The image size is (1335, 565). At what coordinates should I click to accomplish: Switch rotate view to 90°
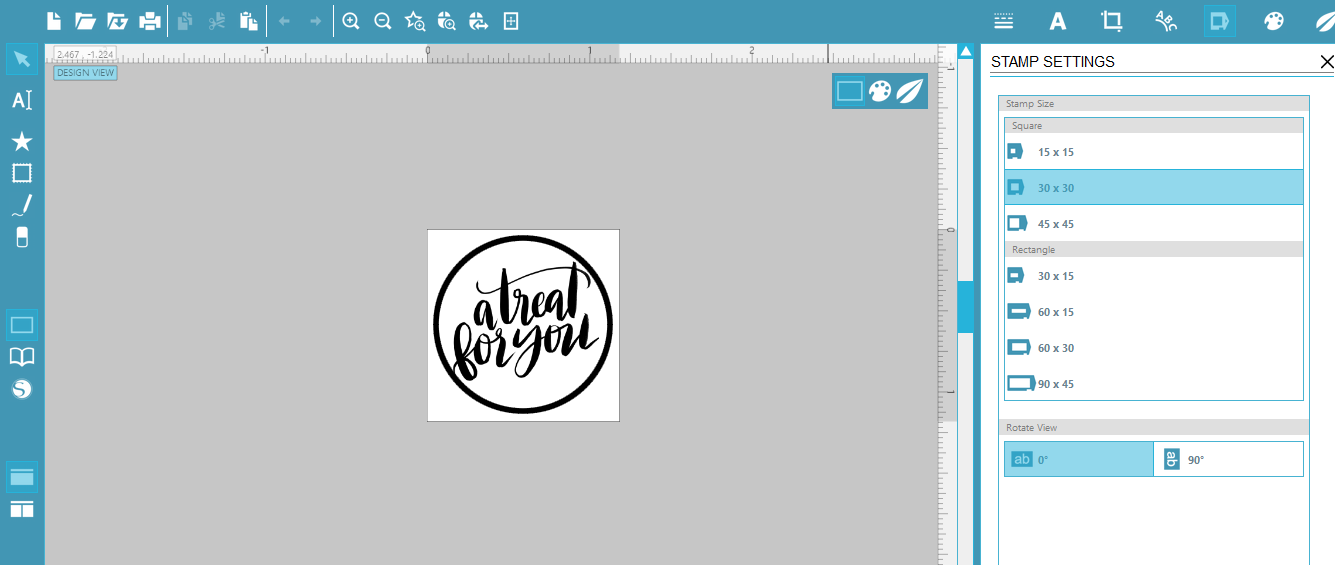click(x=1228, y=459)
